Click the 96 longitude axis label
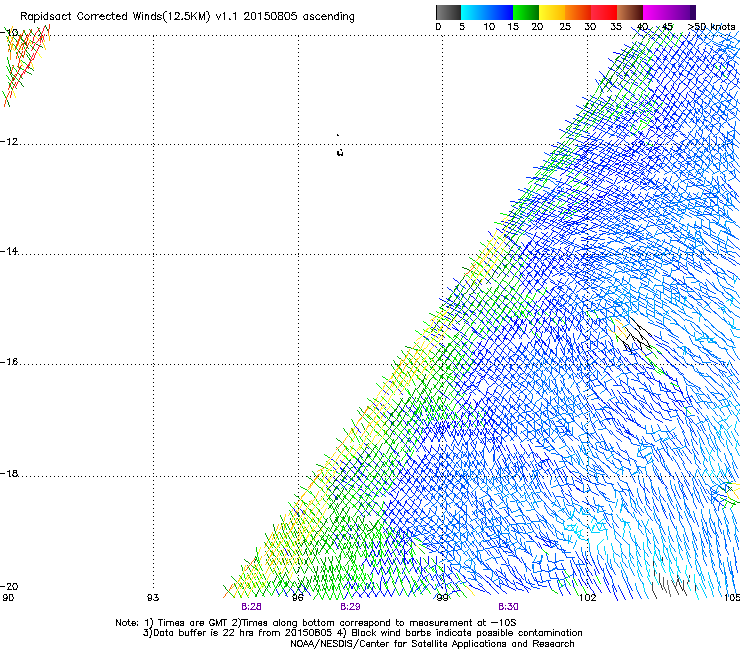Screen dimensions: 740x650 (298, 598)
